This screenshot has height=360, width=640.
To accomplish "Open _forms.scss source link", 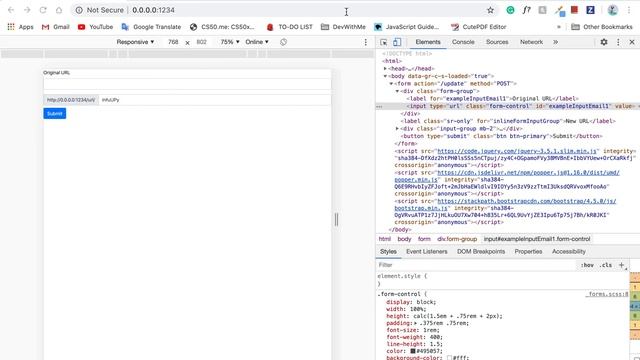I will tap(607, 294).
